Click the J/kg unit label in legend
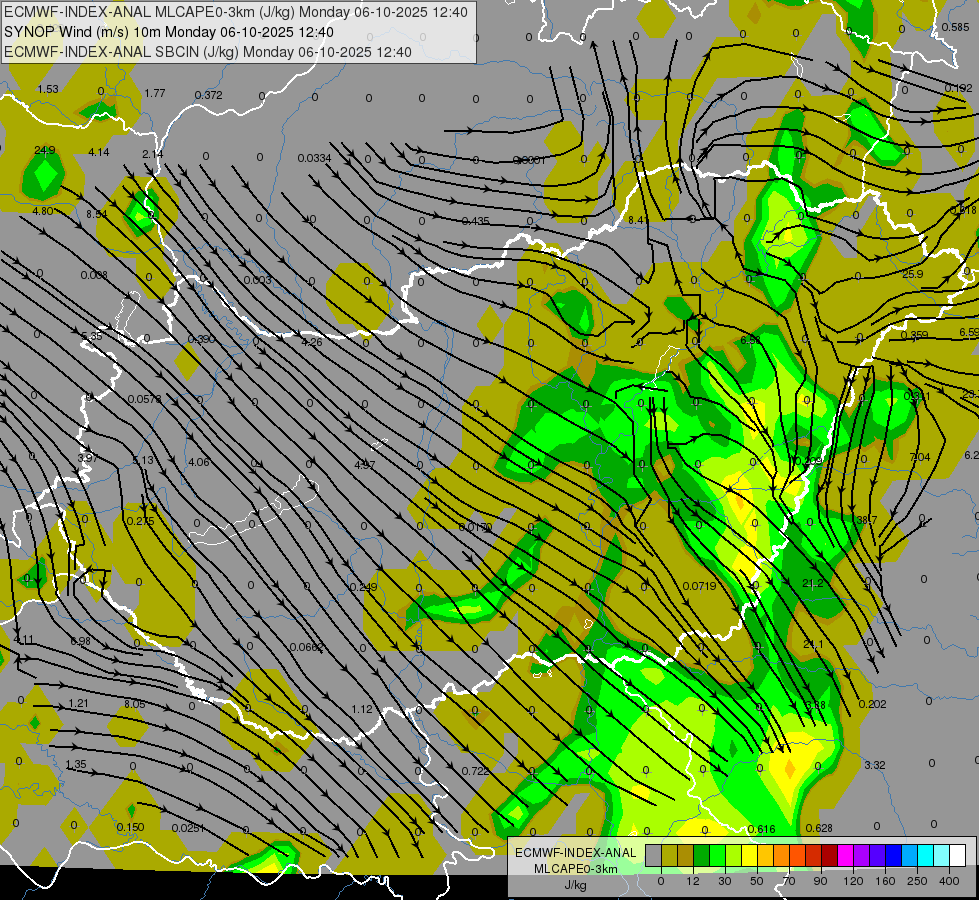 576,885
